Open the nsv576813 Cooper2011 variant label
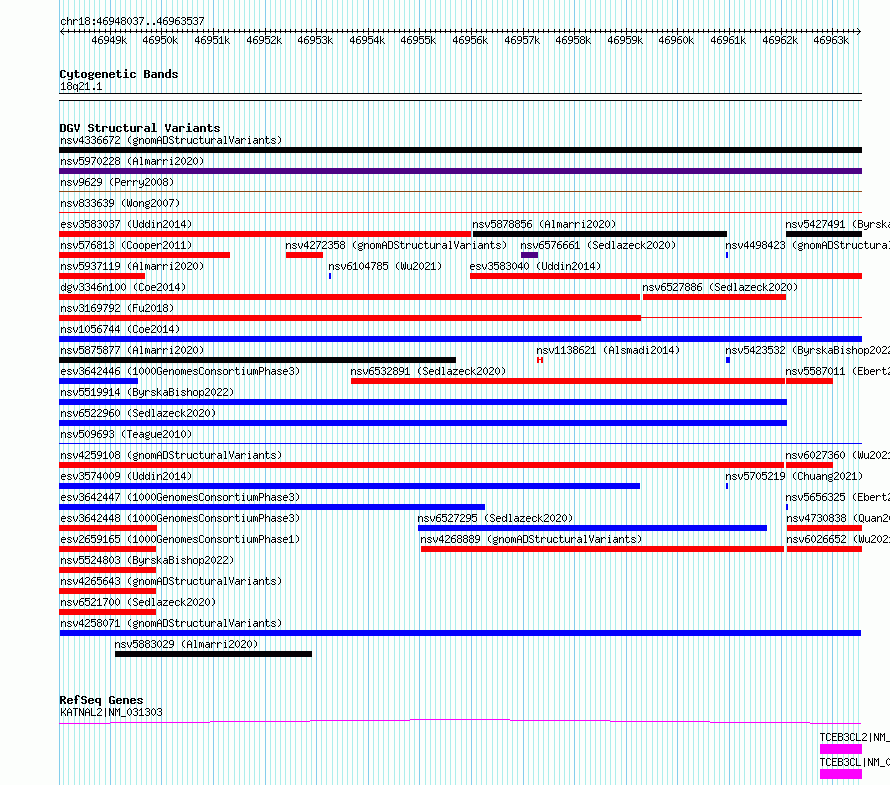Image resolution: width=890 pixels, height=785 pixels. (126, 245)
